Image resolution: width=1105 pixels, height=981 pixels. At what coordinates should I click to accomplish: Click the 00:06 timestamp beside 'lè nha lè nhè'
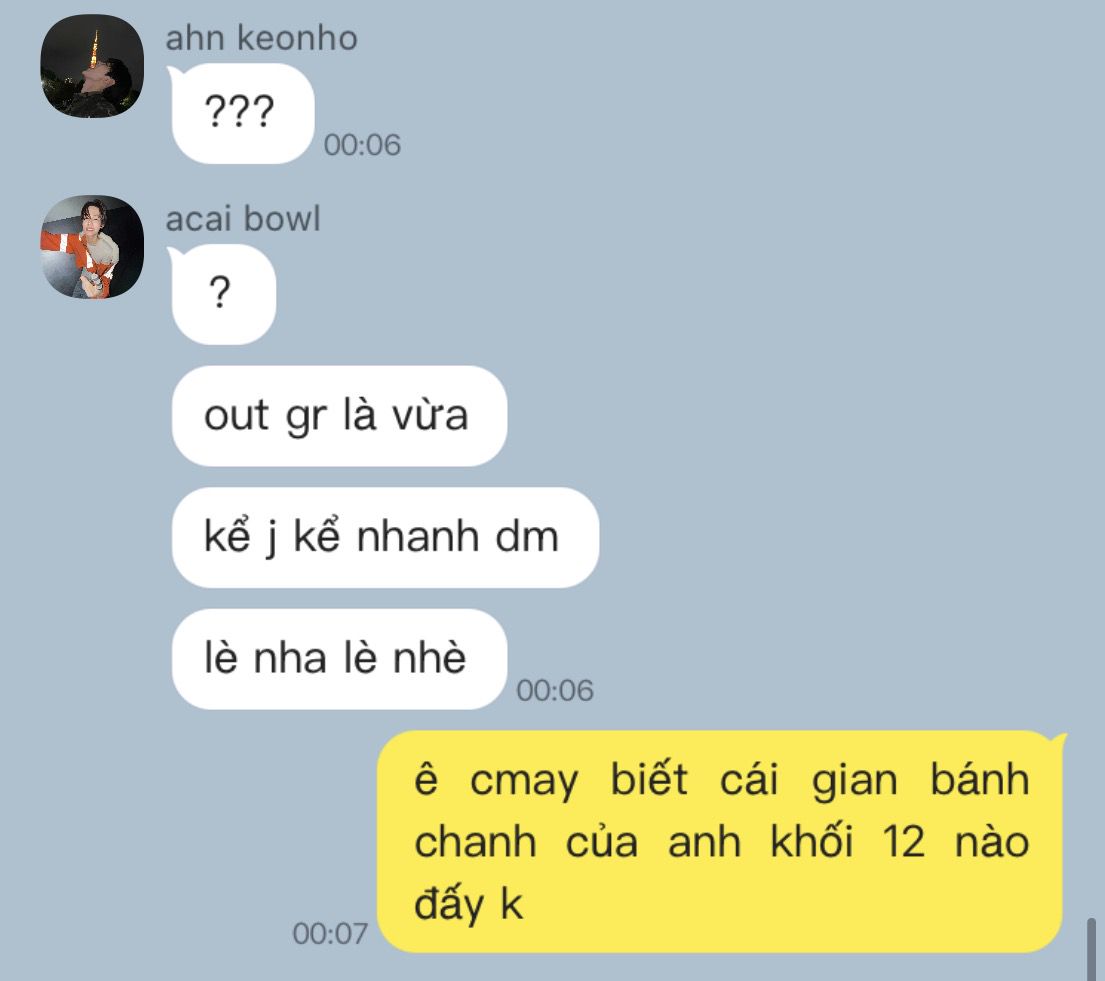pyautogui.click(x=555, y=691)
